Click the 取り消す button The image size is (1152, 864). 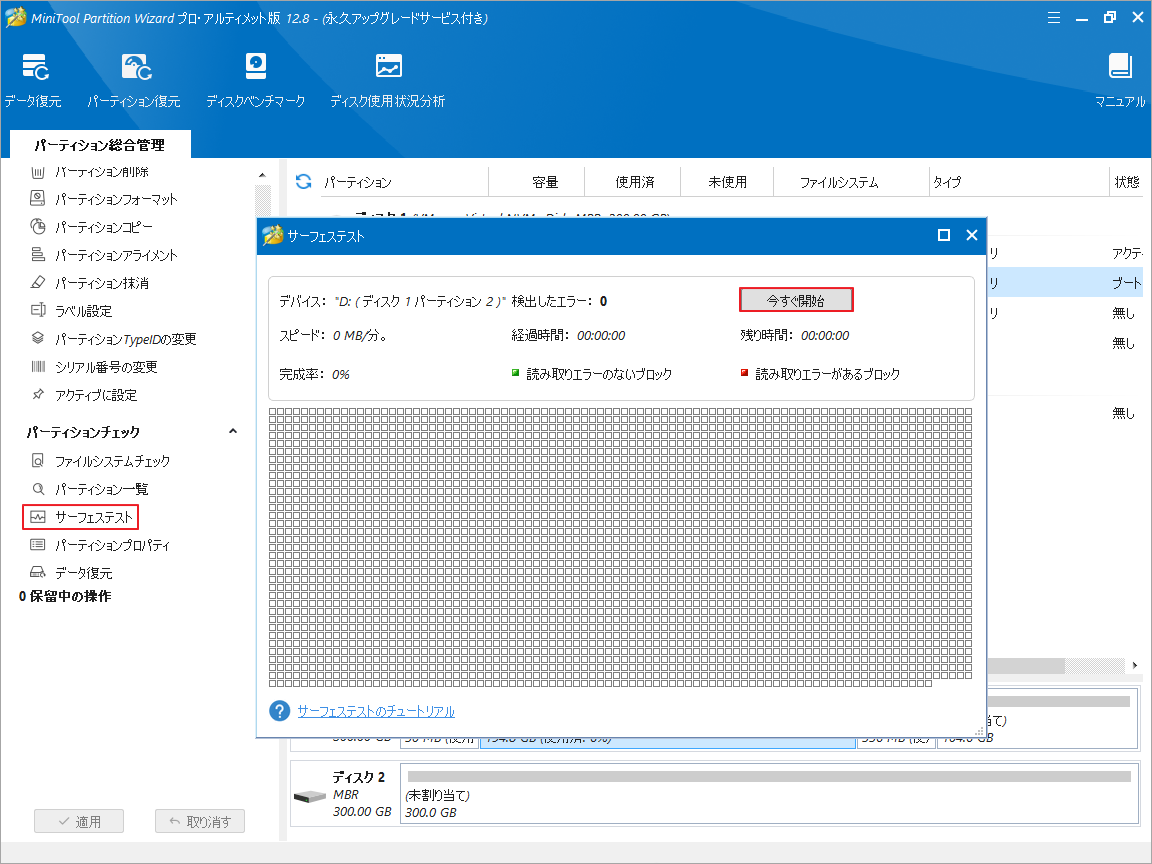click(x=200, y=821)
